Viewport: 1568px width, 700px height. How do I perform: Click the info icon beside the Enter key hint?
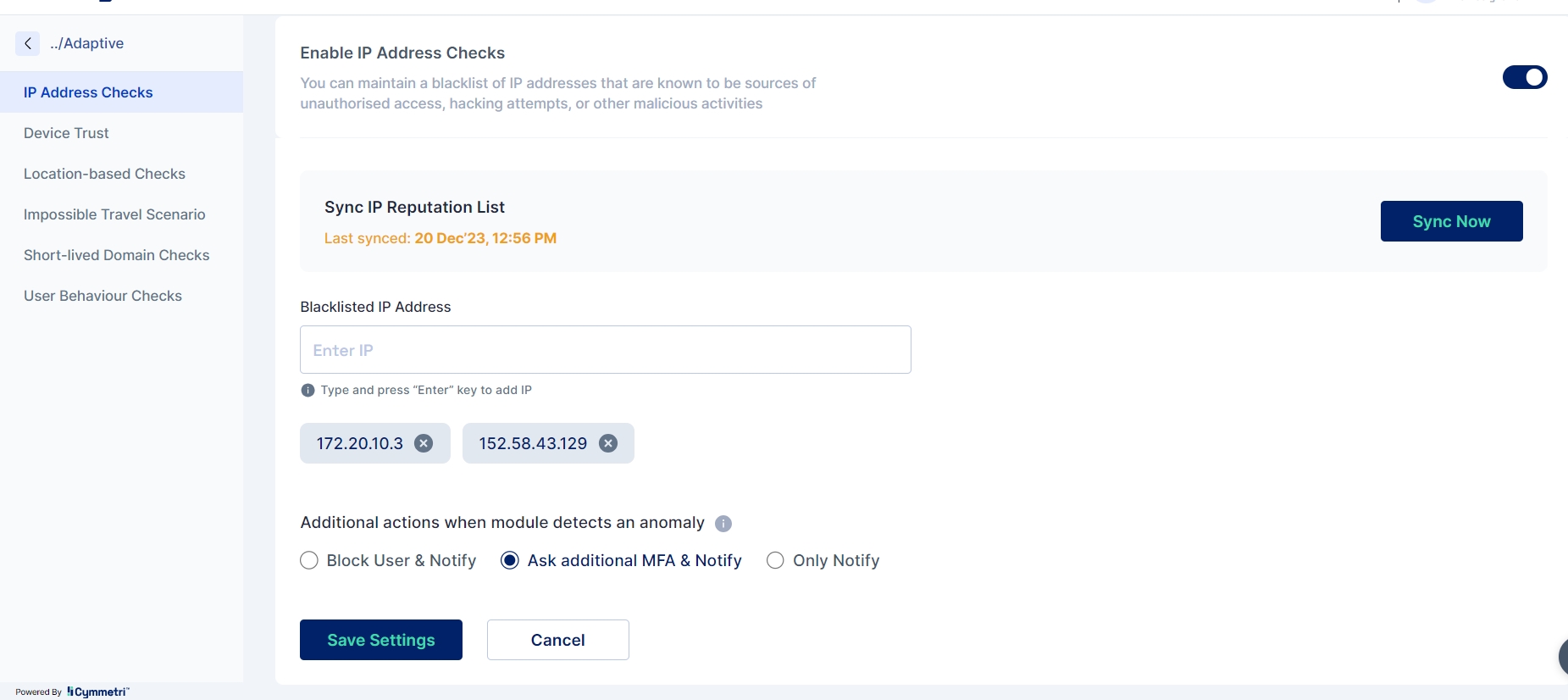308,391
